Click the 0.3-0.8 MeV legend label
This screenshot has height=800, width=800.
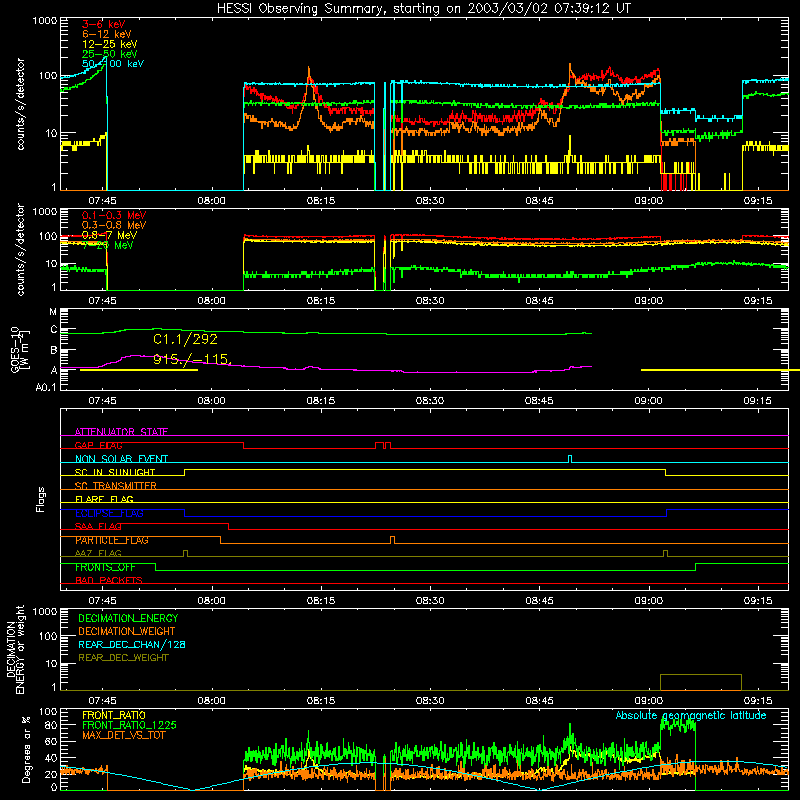click(x=114, y=225)
